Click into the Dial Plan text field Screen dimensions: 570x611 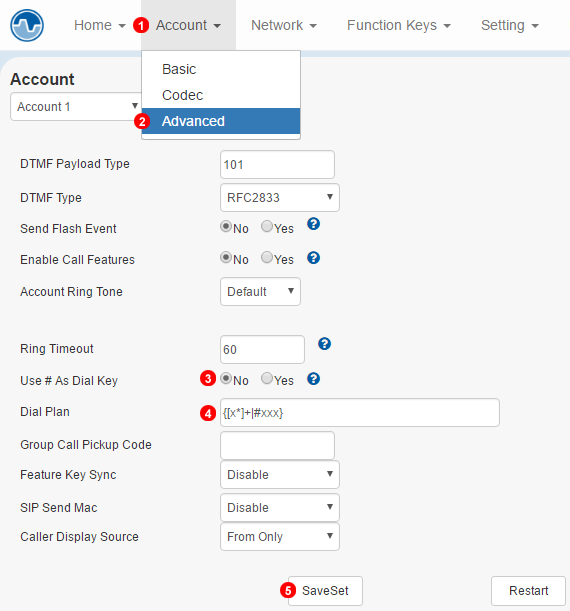[360, 413]
